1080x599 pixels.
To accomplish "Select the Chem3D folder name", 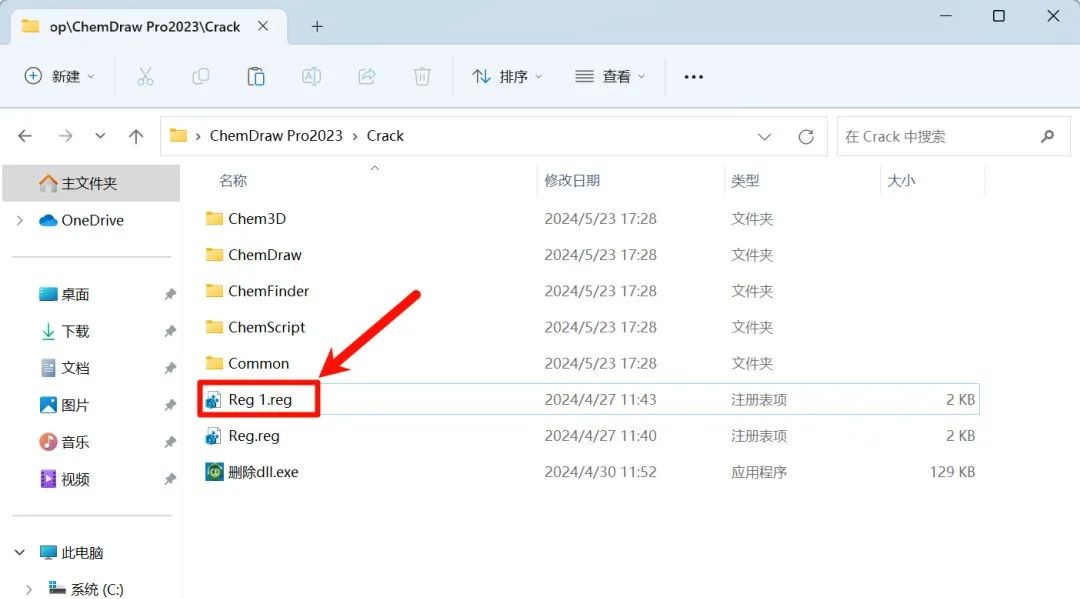I will [257, 218].
